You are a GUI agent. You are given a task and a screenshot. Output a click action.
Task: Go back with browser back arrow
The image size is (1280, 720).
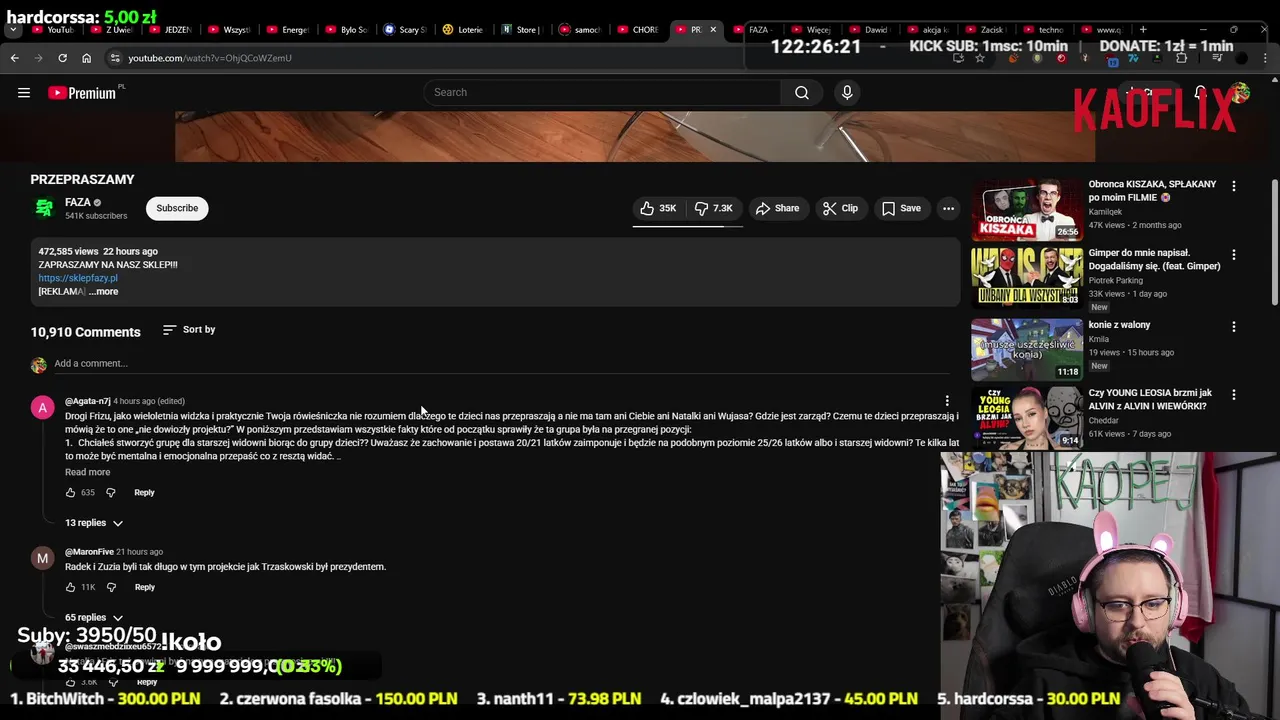pos(15,58)
